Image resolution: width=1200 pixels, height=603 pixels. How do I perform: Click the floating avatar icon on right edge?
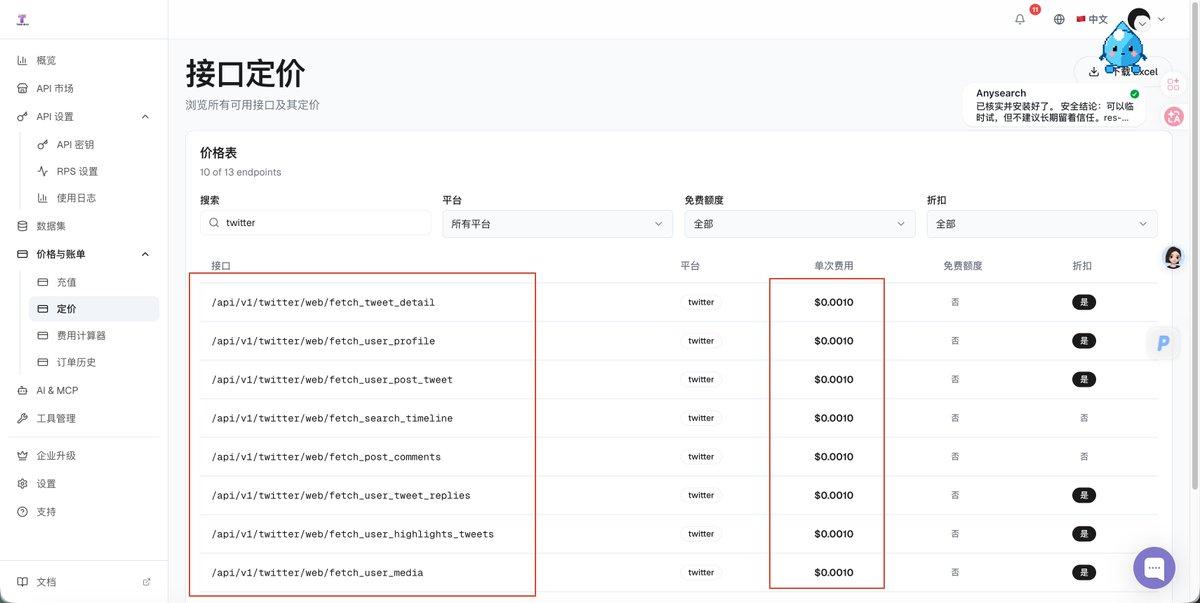1174,258
